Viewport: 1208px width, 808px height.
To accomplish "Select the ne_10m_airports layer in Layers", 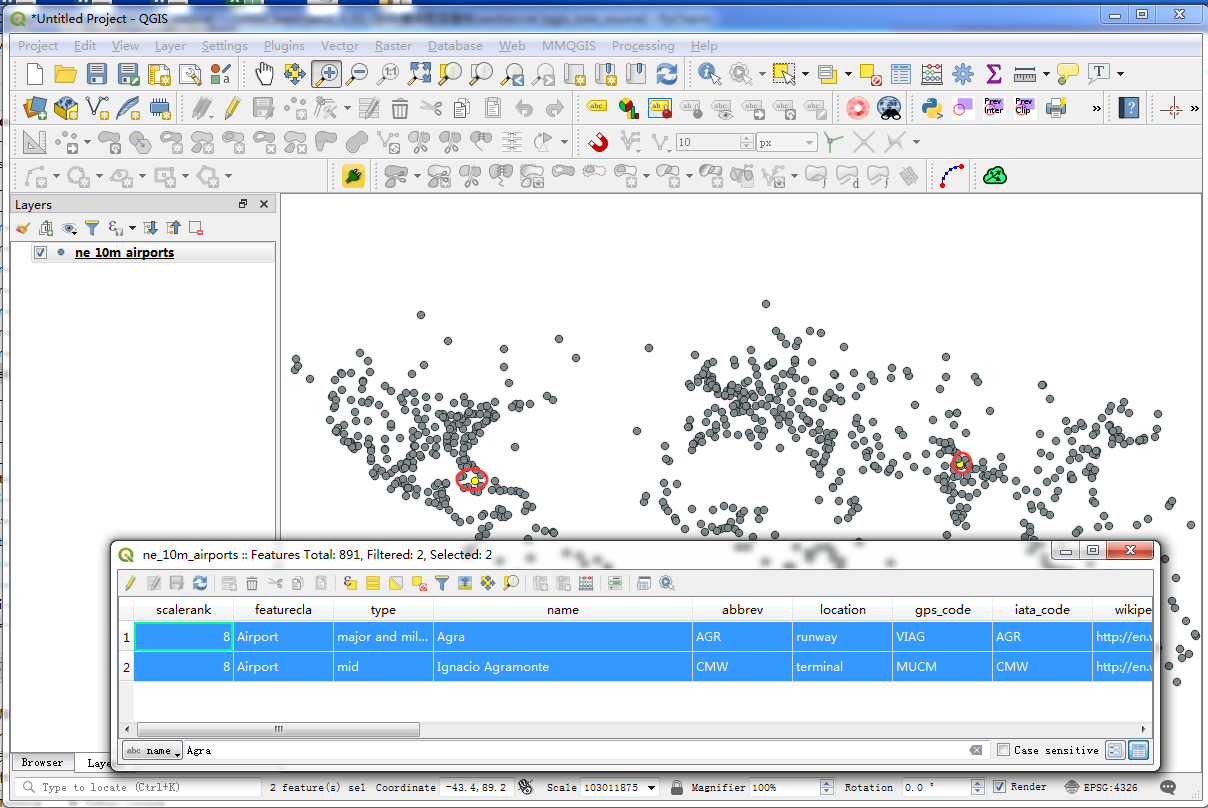I will pyautogui.click(x=124, y=253).
